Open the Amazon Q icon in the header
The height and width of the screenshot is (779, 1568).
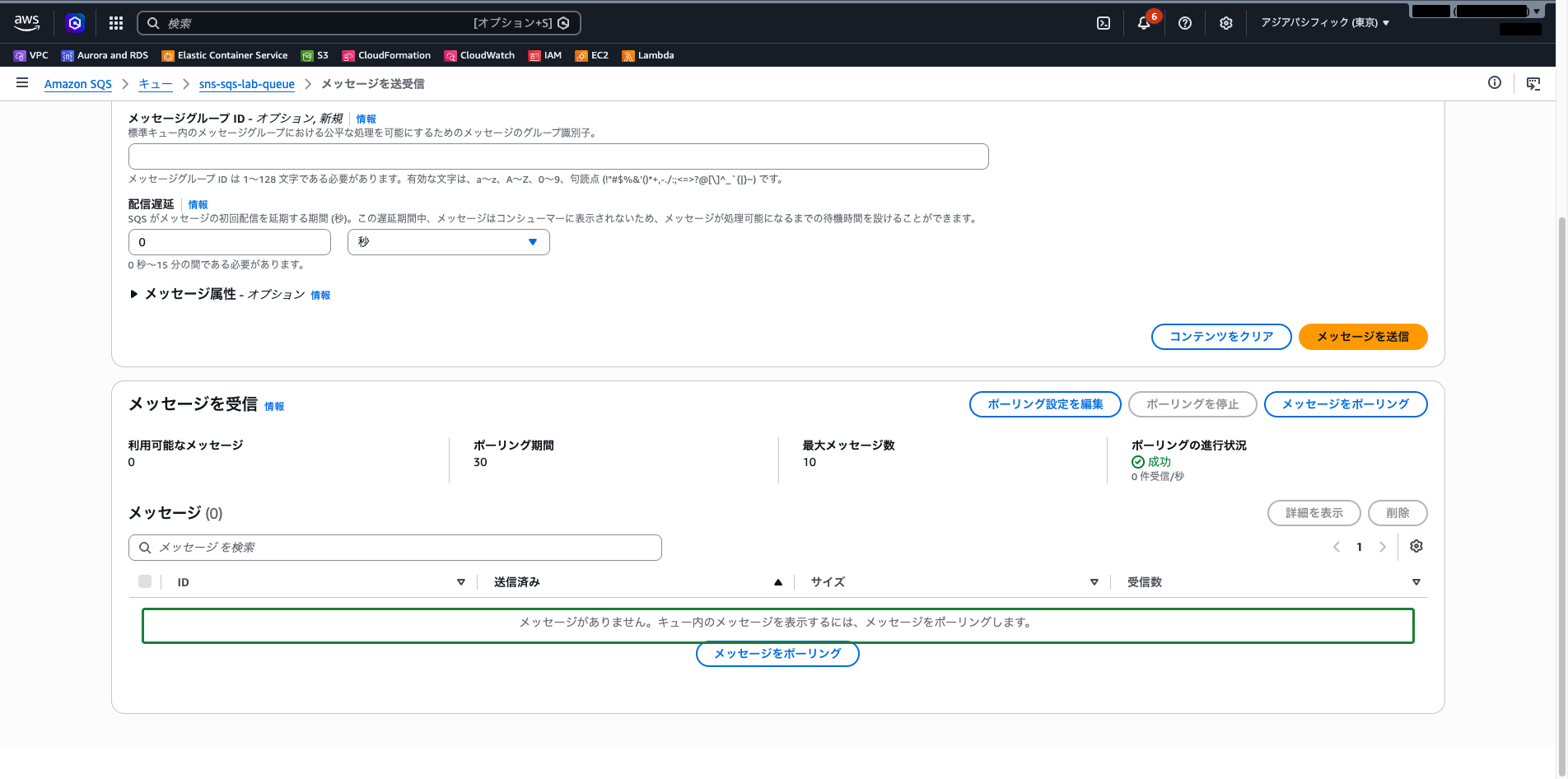pyautogui.click(x=75, y=23)
